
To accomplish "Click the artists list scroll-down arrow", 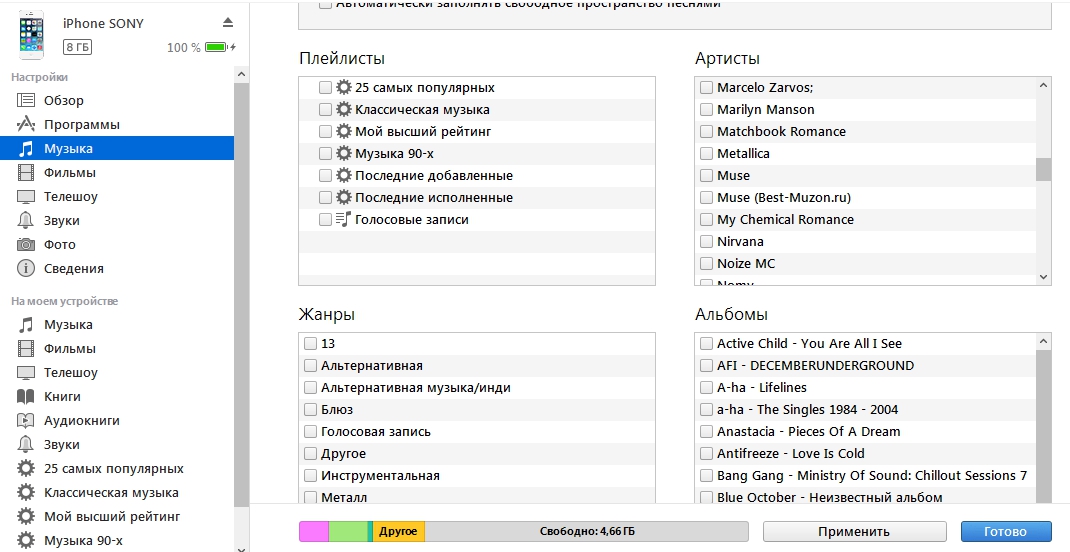I will tap(1043, 276).
